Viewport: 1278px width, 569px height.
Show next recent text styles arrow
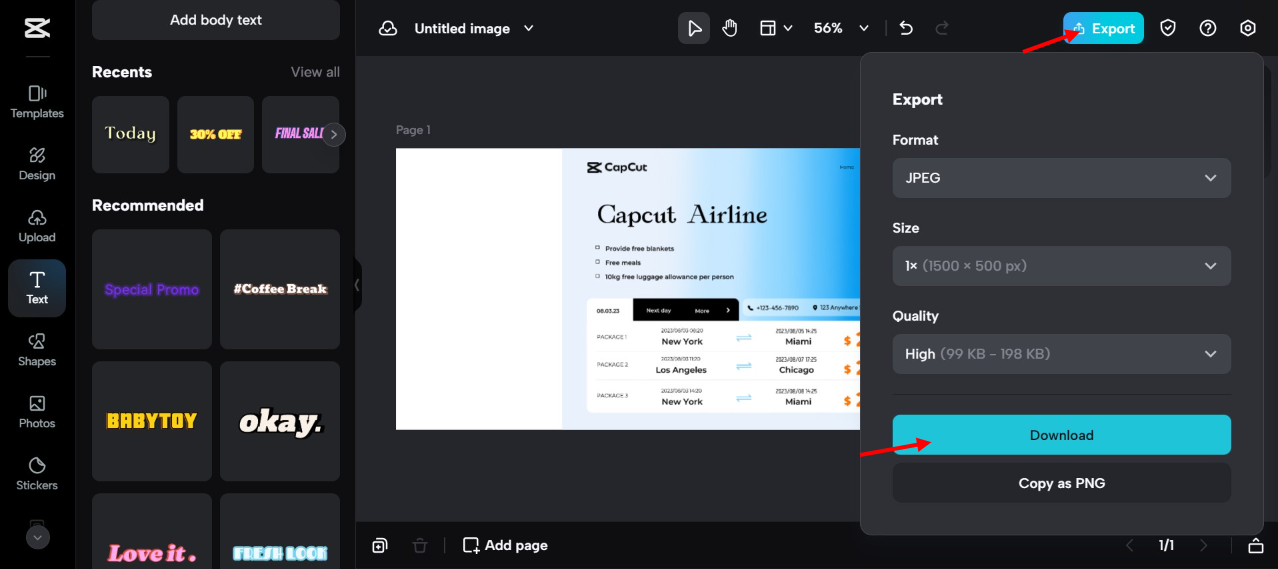coord(334,134)
